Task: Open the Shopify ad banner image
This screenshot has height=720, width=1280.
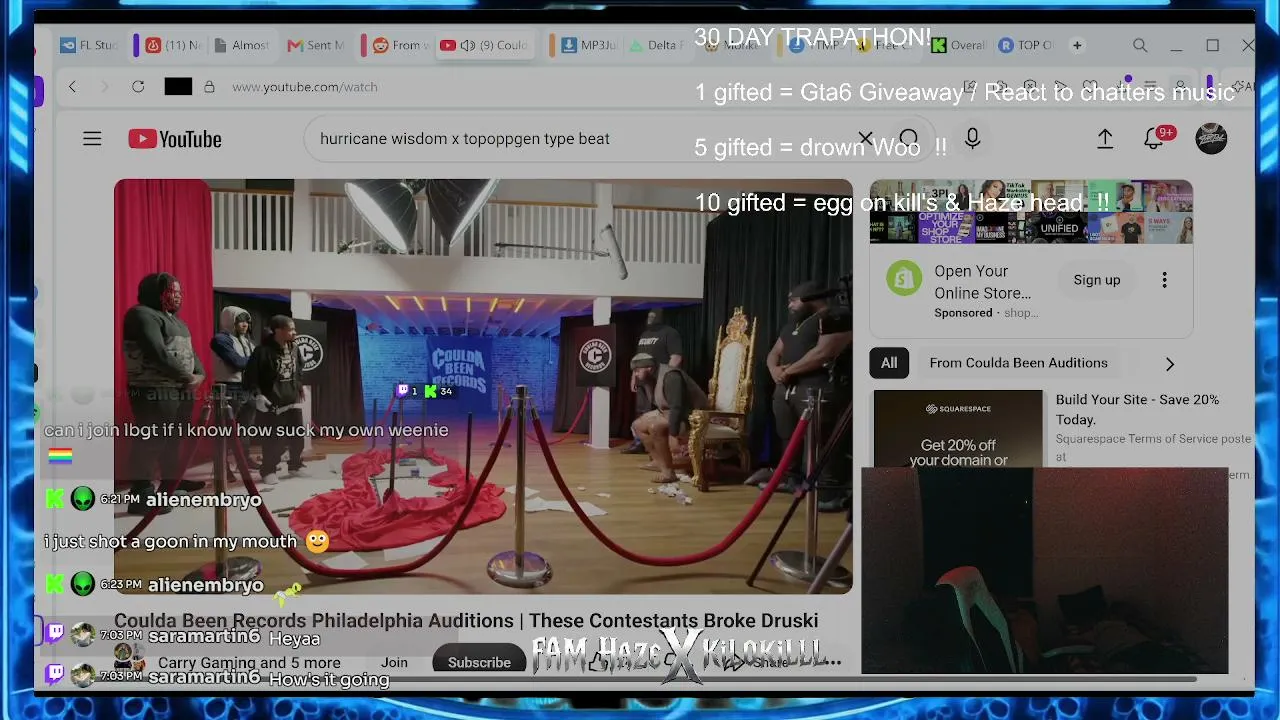Action: click(x=1031, y=211)
